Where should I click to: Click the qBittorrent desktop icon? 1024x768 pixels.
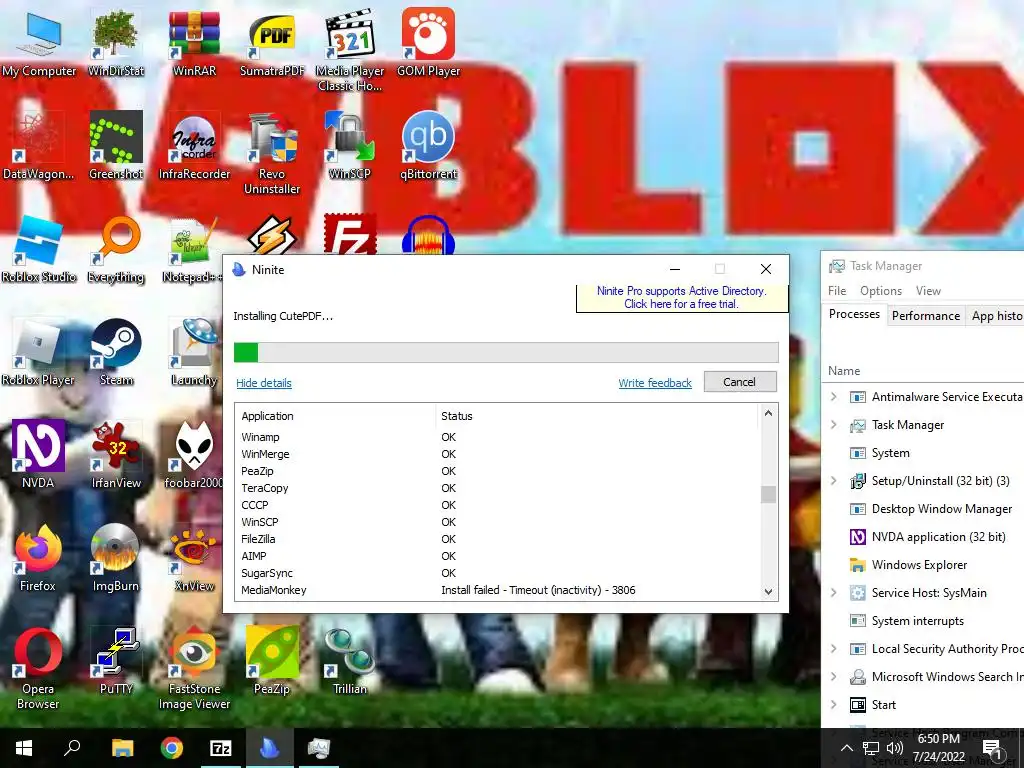click(428, 146)
